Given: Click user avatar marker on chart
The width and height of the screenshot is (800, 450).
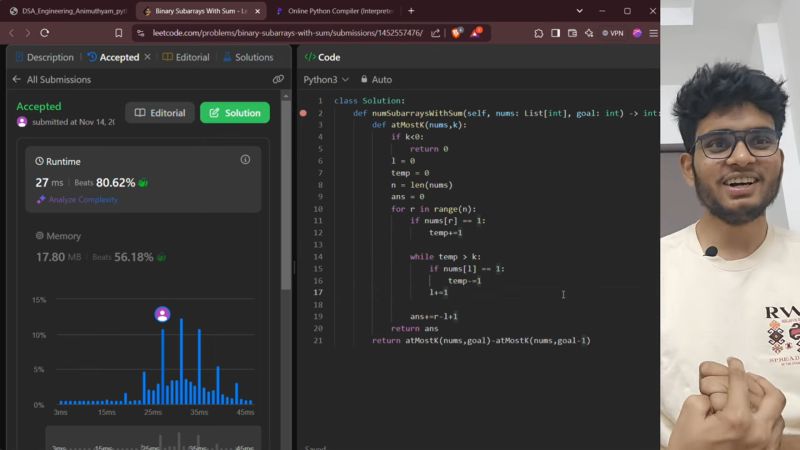Looking at the screenshot, I should (162, 314).
